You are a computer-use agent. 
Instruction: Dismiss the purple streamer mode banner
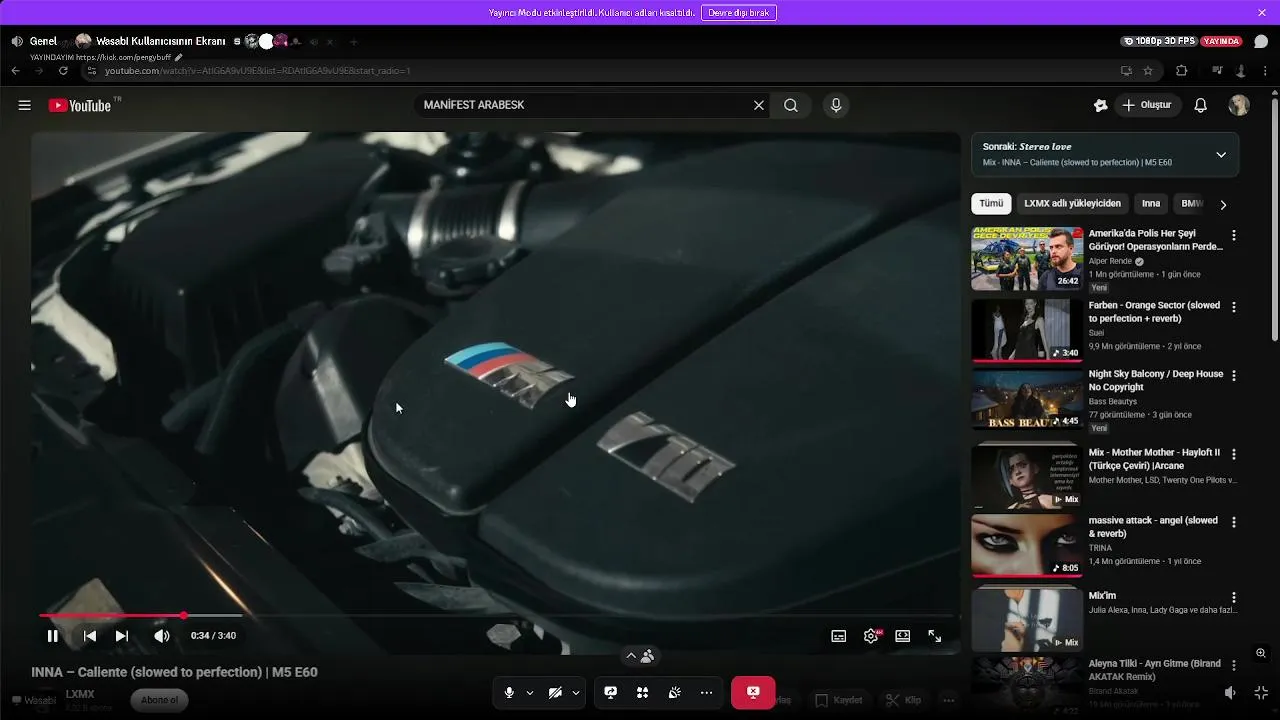pos(1262,12)
